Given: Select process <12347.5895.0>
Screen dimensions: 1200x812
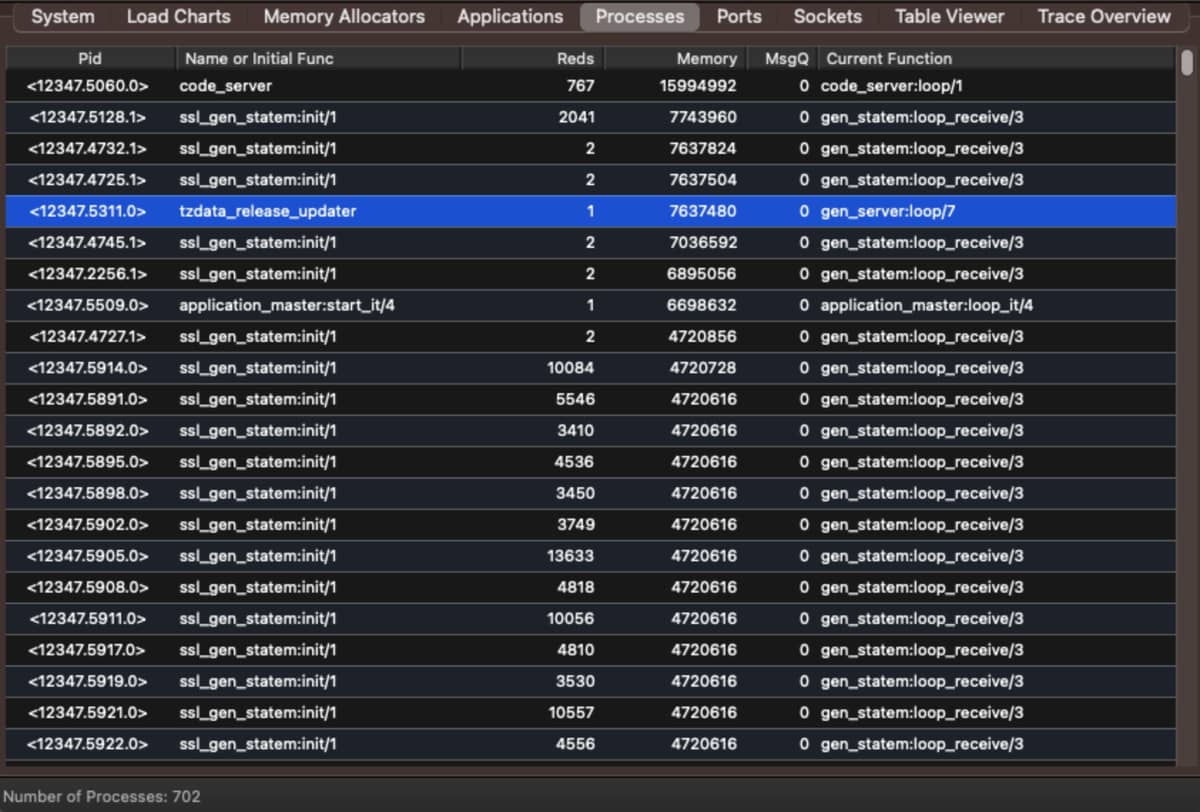Looking at the screenshot, I should click(x=590, y=462).
